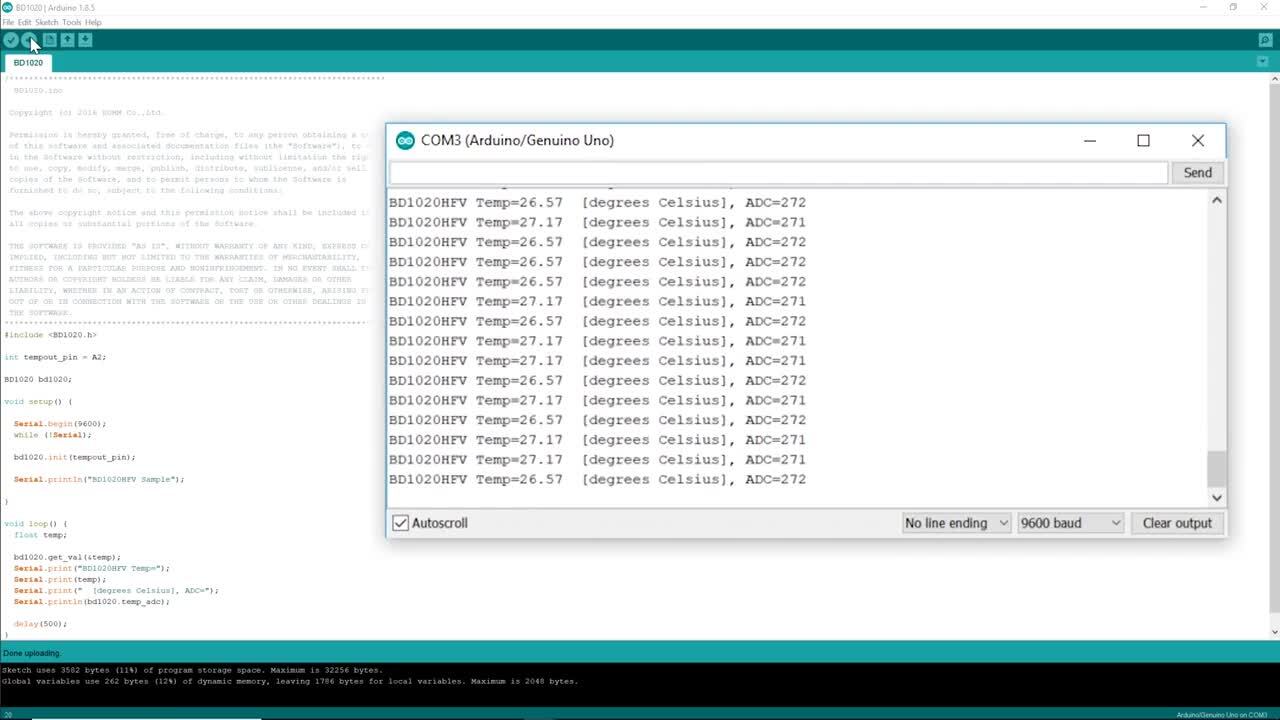Click the serial monitor scrollbar thumb
Viewport: 1280px width, 720px height.
point(1217,468)
